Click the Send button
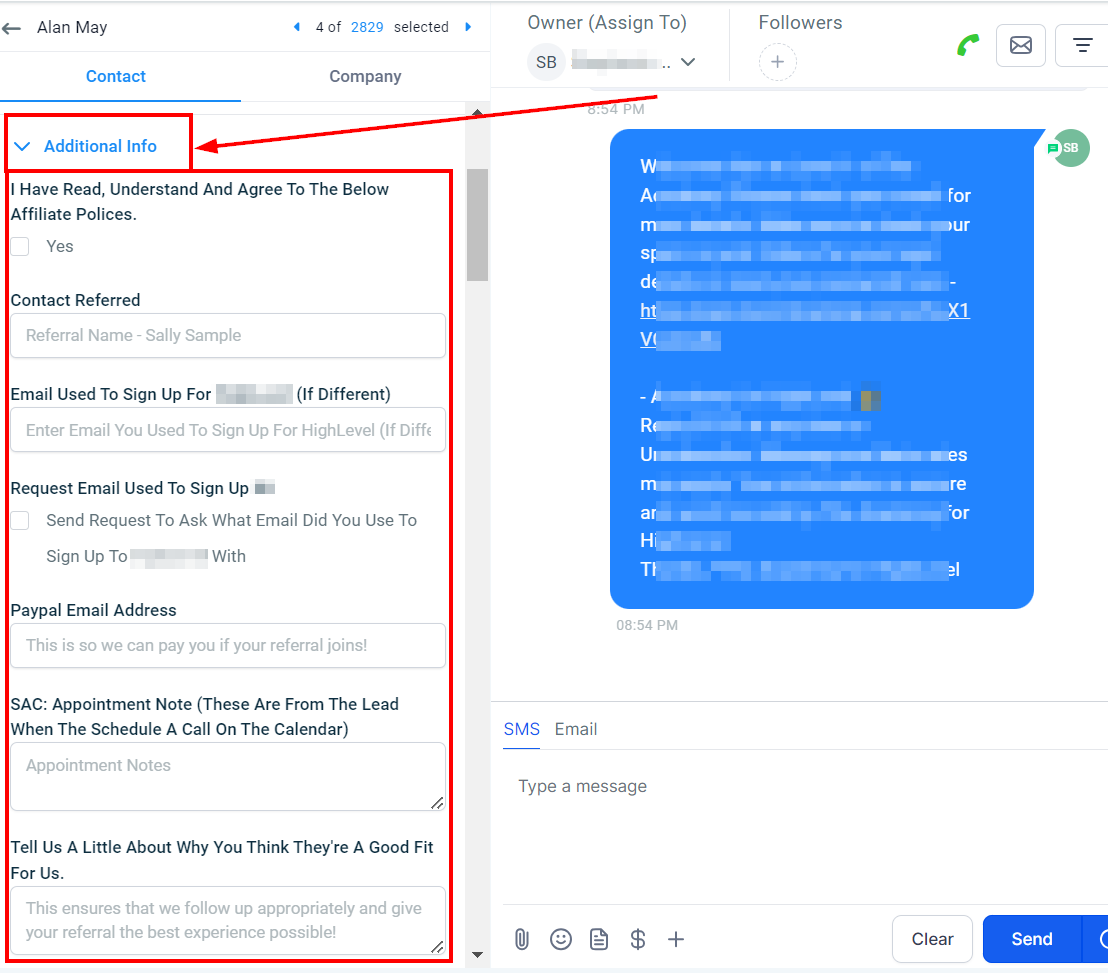1108x973 pixels. (x=1032, y=939)
